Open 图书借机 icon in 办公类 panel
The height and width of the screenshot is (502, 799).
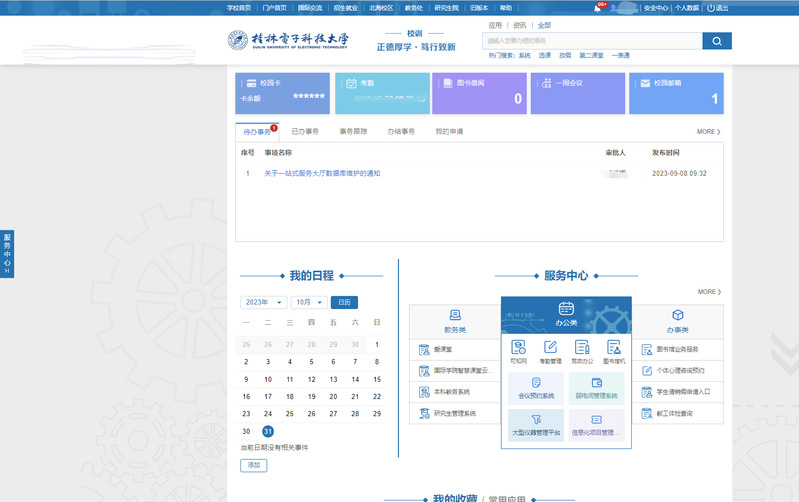pos(612,351)
